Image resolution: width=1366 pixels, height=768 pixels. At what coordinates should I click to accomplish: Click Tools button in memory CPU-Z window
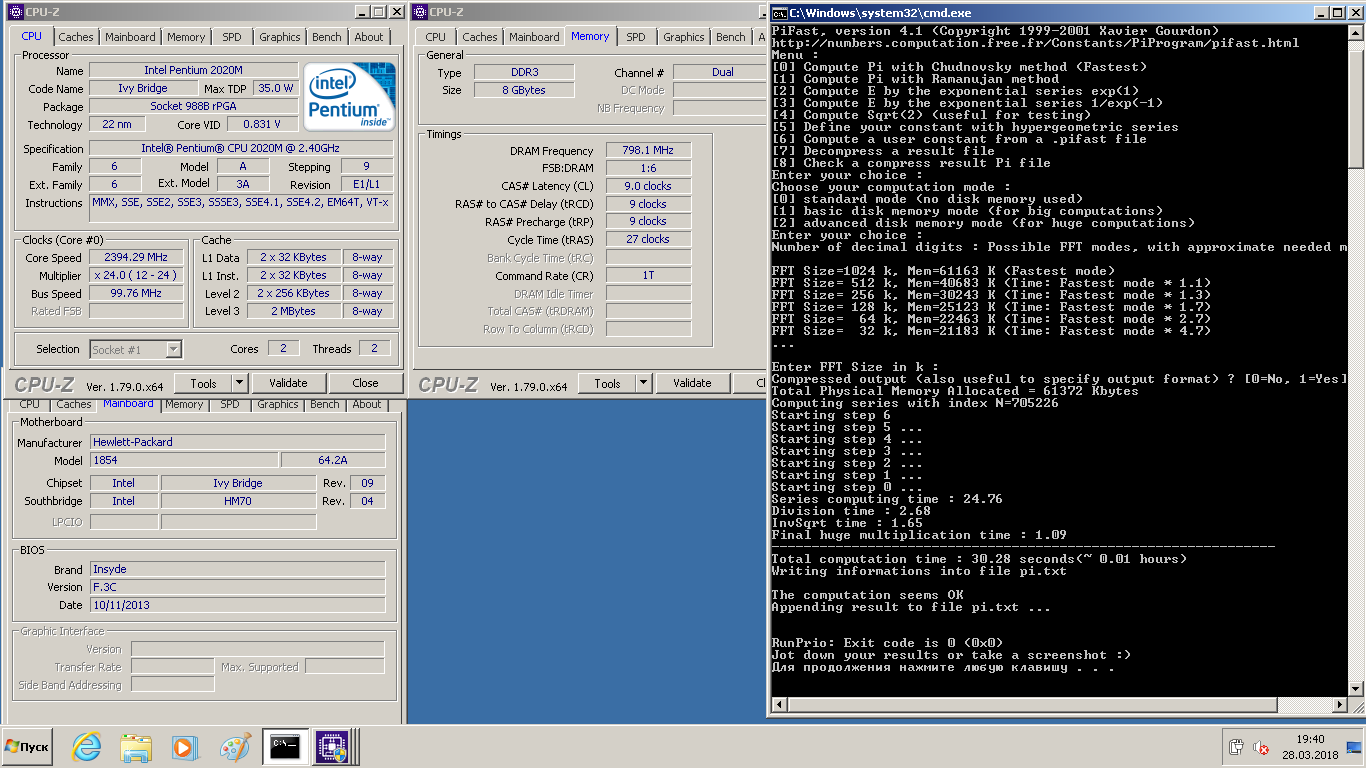coord(607,383)
